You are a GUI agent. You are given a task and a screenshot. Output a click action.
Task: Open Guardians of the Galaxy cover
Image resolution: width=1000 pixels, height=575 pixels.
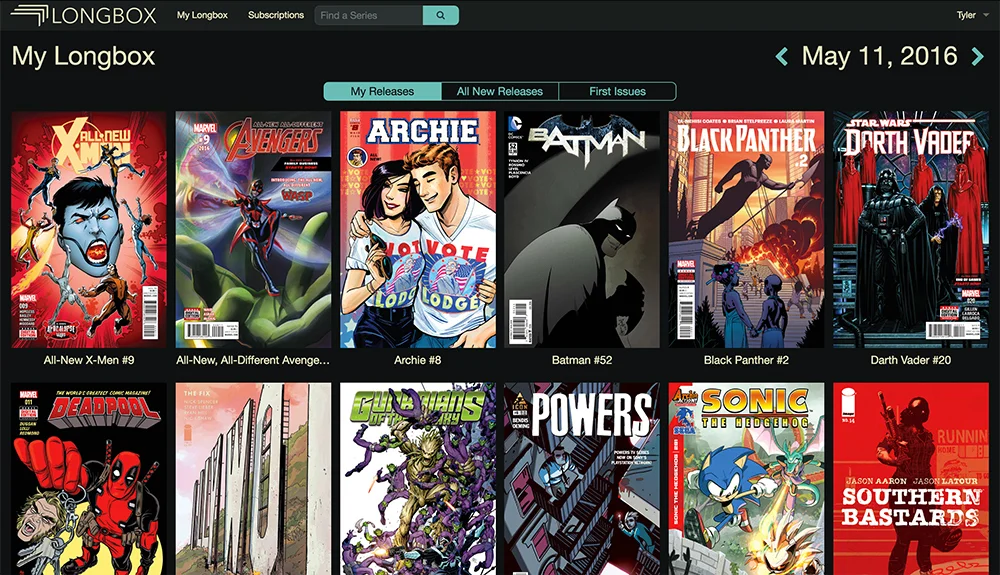(x=418, y=479)
